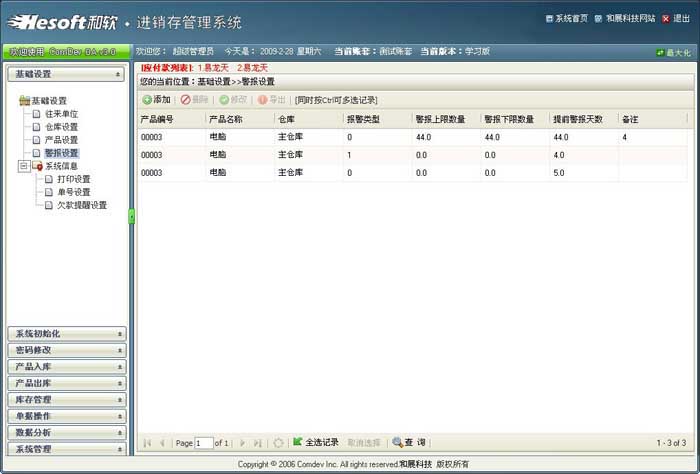Screen dimensions: 700x474
Task: Click the 删除 (Delete) toolbar icon
Action: pos(185,100)
